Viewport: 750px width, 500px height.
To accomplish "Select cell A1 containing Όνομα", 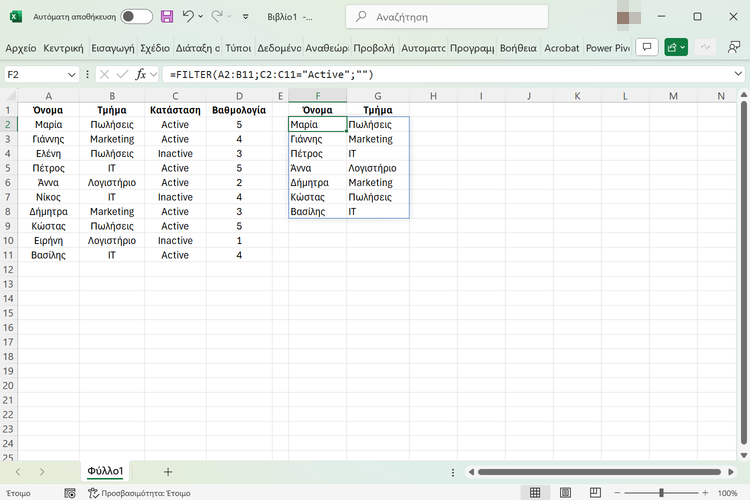I will coord(48,110).
